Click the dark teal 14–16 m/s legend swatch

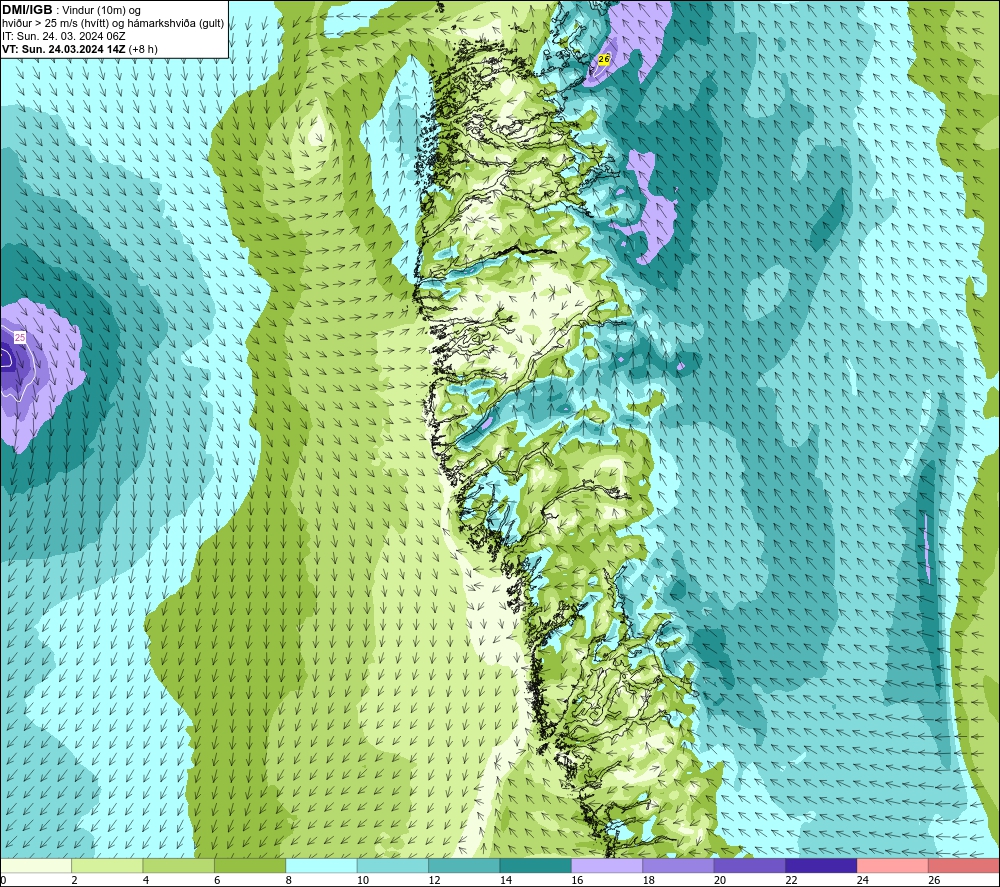point(536,865)
